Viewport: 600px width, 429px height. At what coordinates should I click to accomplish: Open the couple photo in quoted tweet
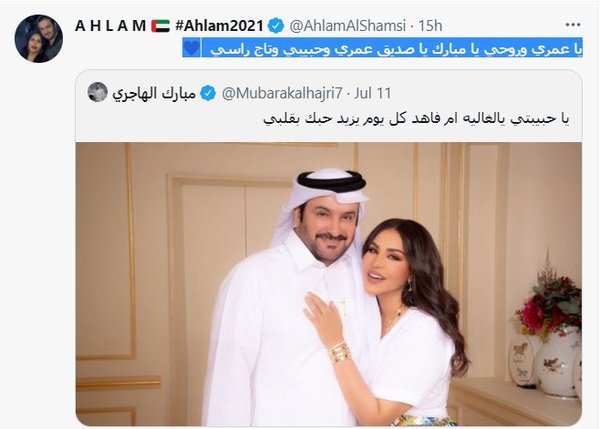329,284
